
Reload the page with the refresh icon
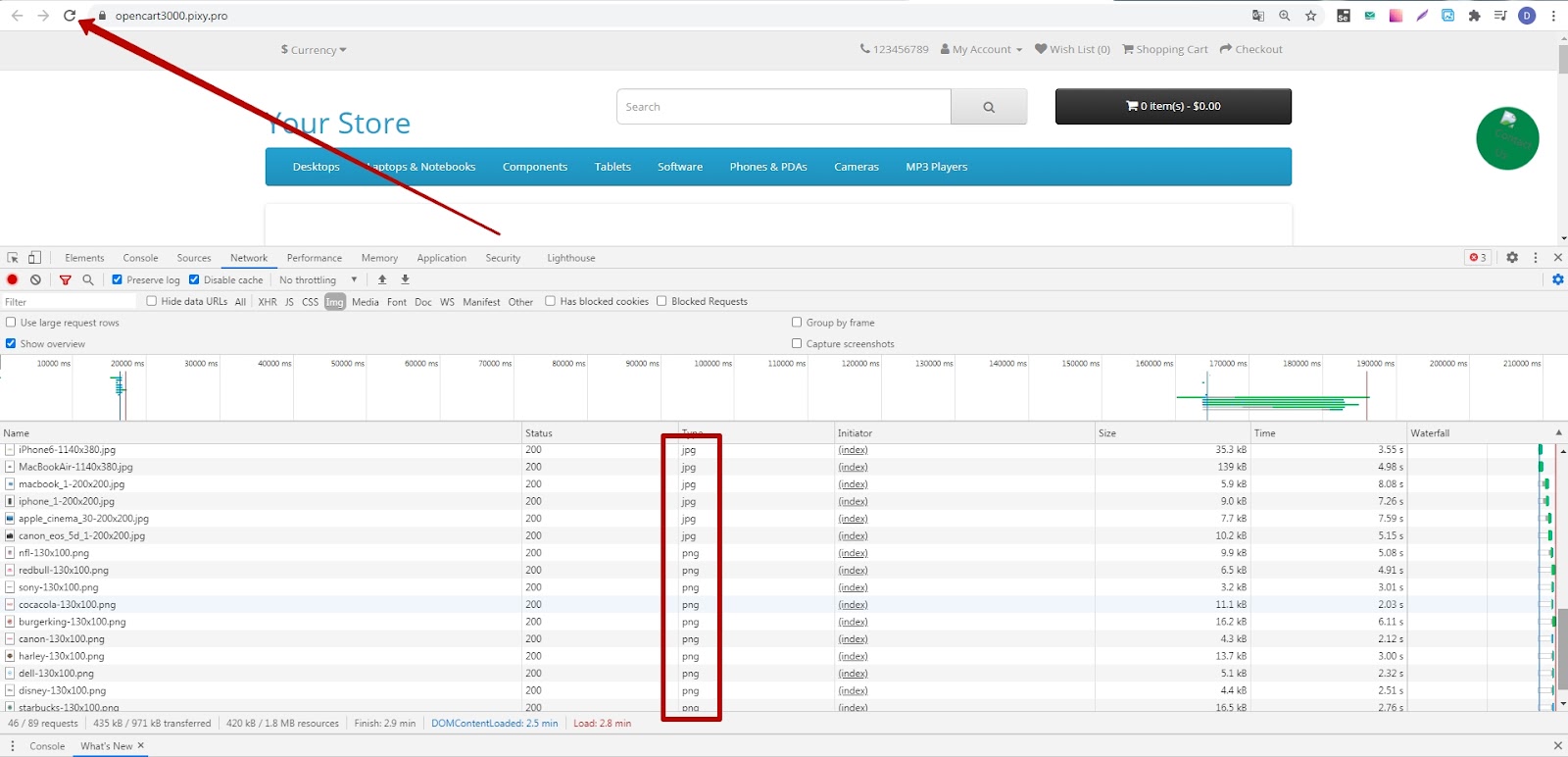(x=70, y=16)
